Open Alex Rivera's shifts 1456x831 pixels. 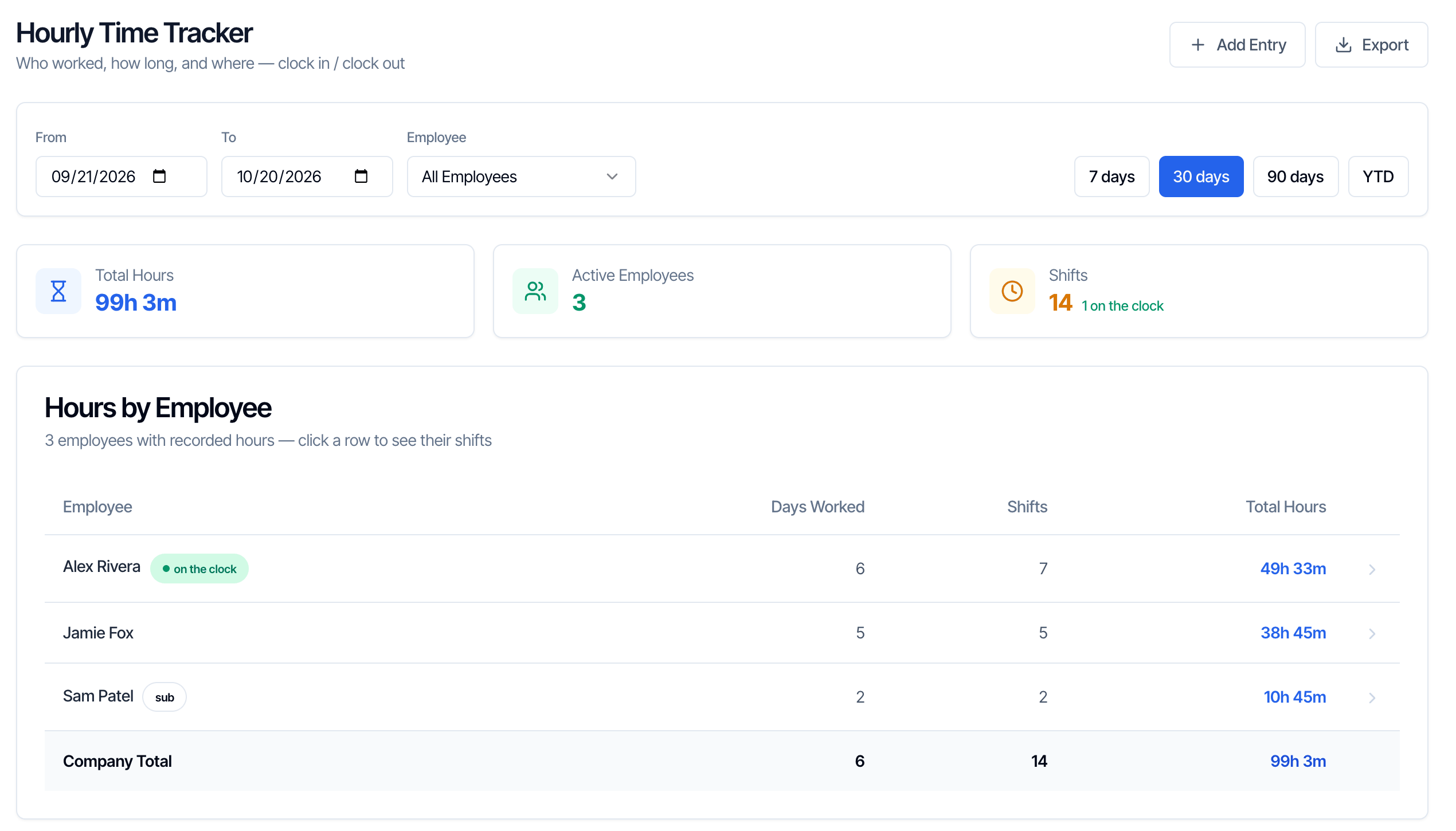coord(722,569)
